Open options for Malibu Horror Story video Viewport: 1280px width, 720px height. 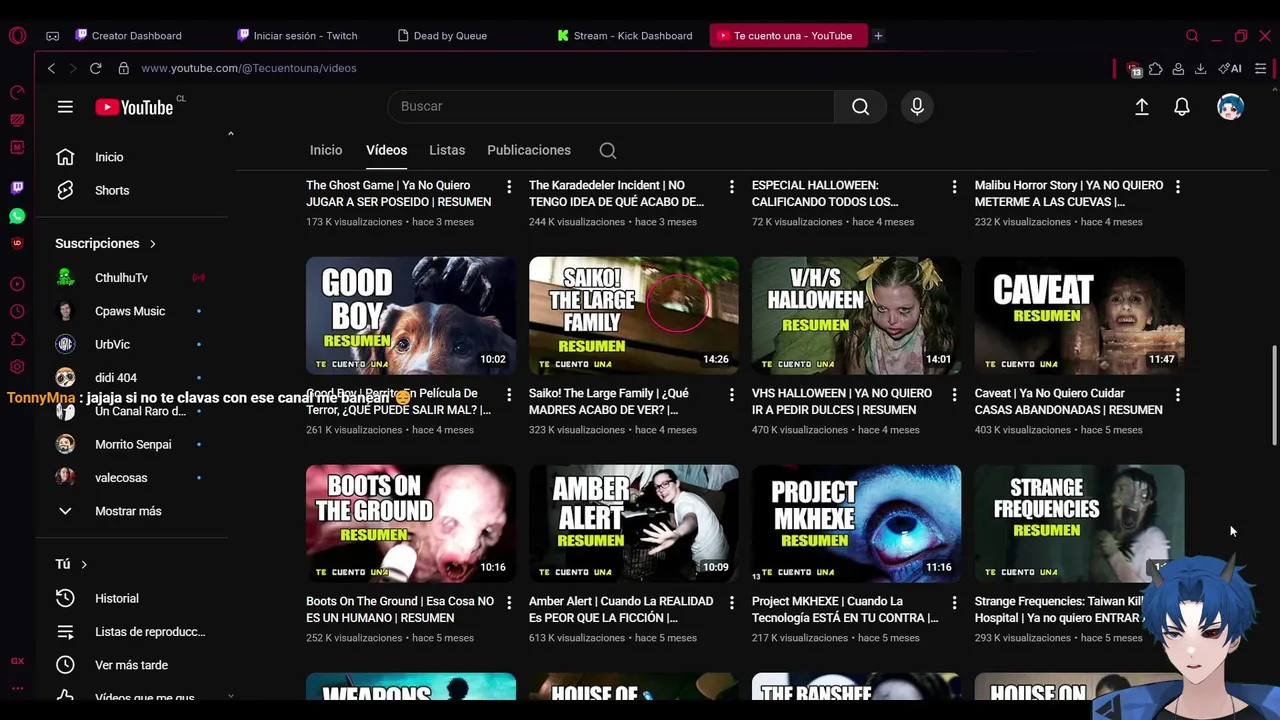tap(1178, 187)
